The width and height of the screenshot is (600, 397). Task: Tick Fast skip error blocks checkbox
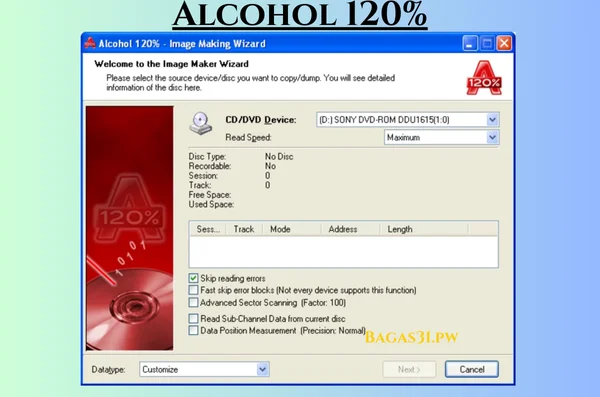(193, 290)
